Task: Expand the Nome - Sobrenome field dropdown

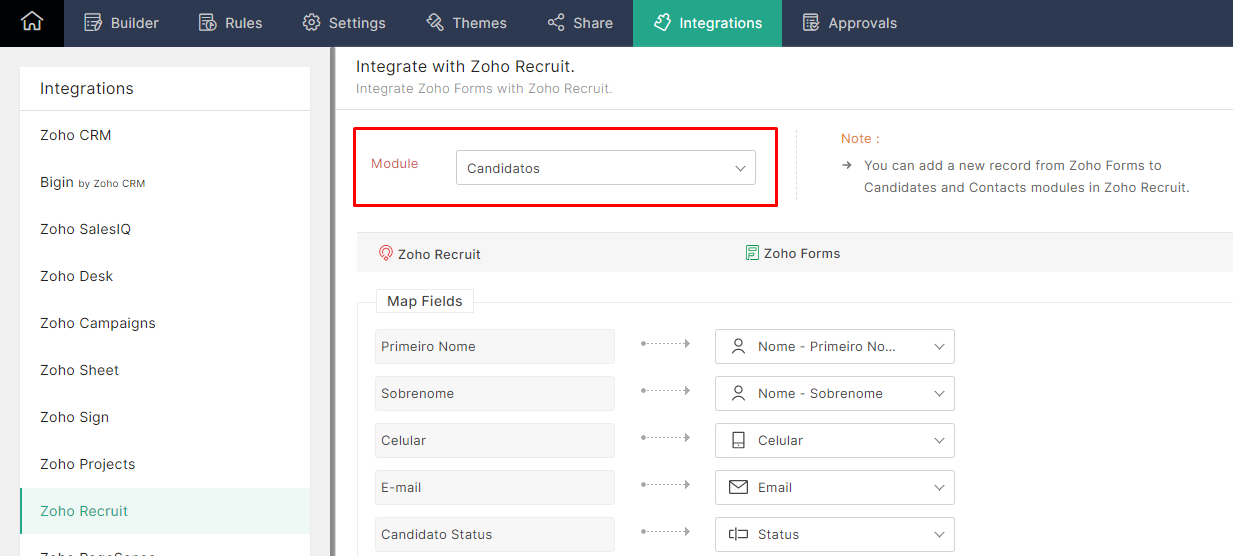Action: pos(835,394)
